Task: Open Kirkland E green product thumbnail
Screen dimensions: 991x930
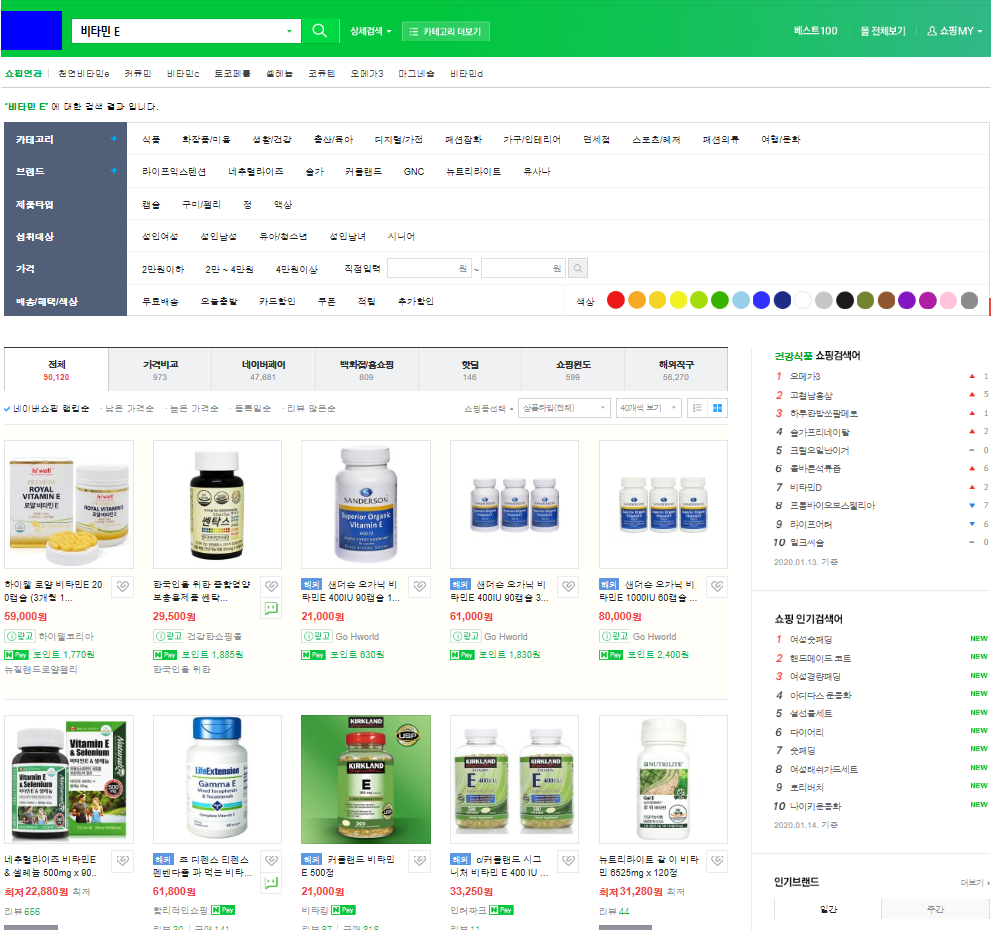Action: 366,780
